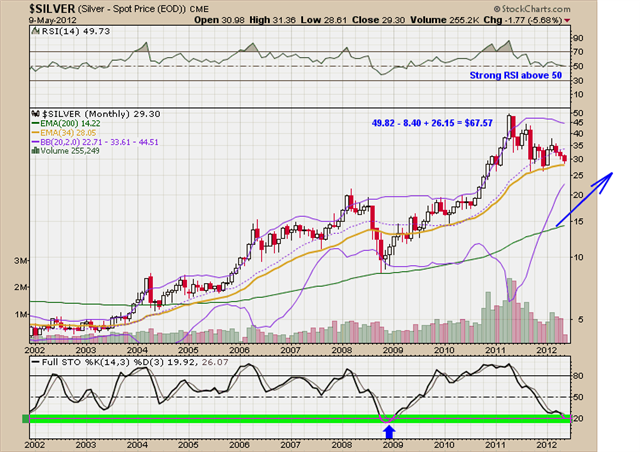Click the orange EMA(34) legend marker
Image resolution: width=640 pixels, height=452 pixels.
[x=35, y=135]
